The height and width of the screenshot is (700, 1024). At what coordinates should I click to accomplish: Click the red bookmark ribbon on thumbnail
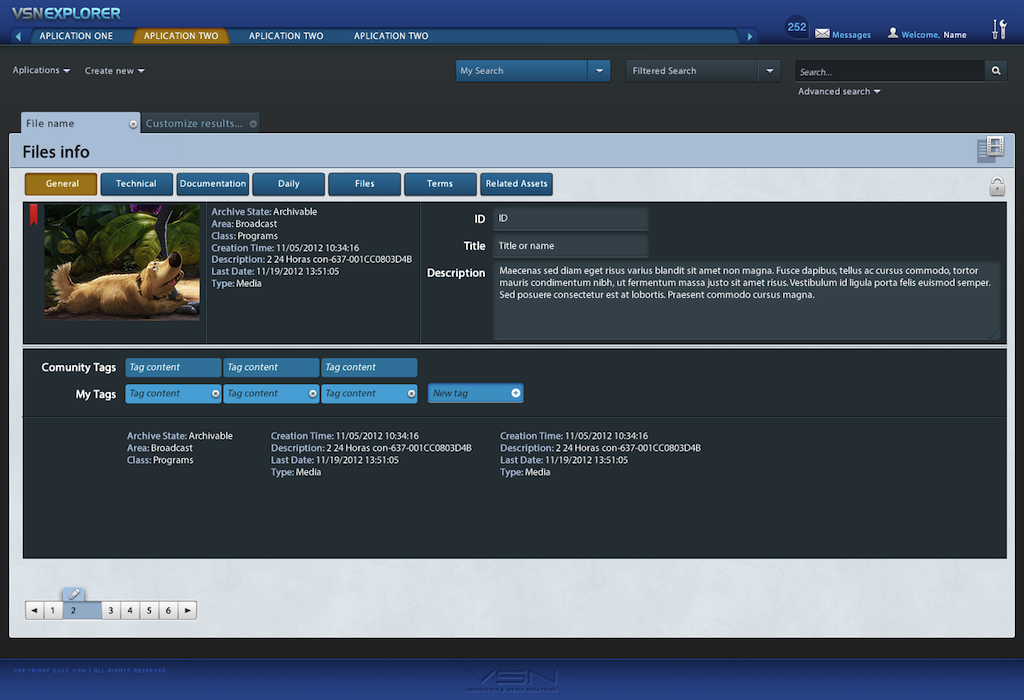(x=33, y=214)
